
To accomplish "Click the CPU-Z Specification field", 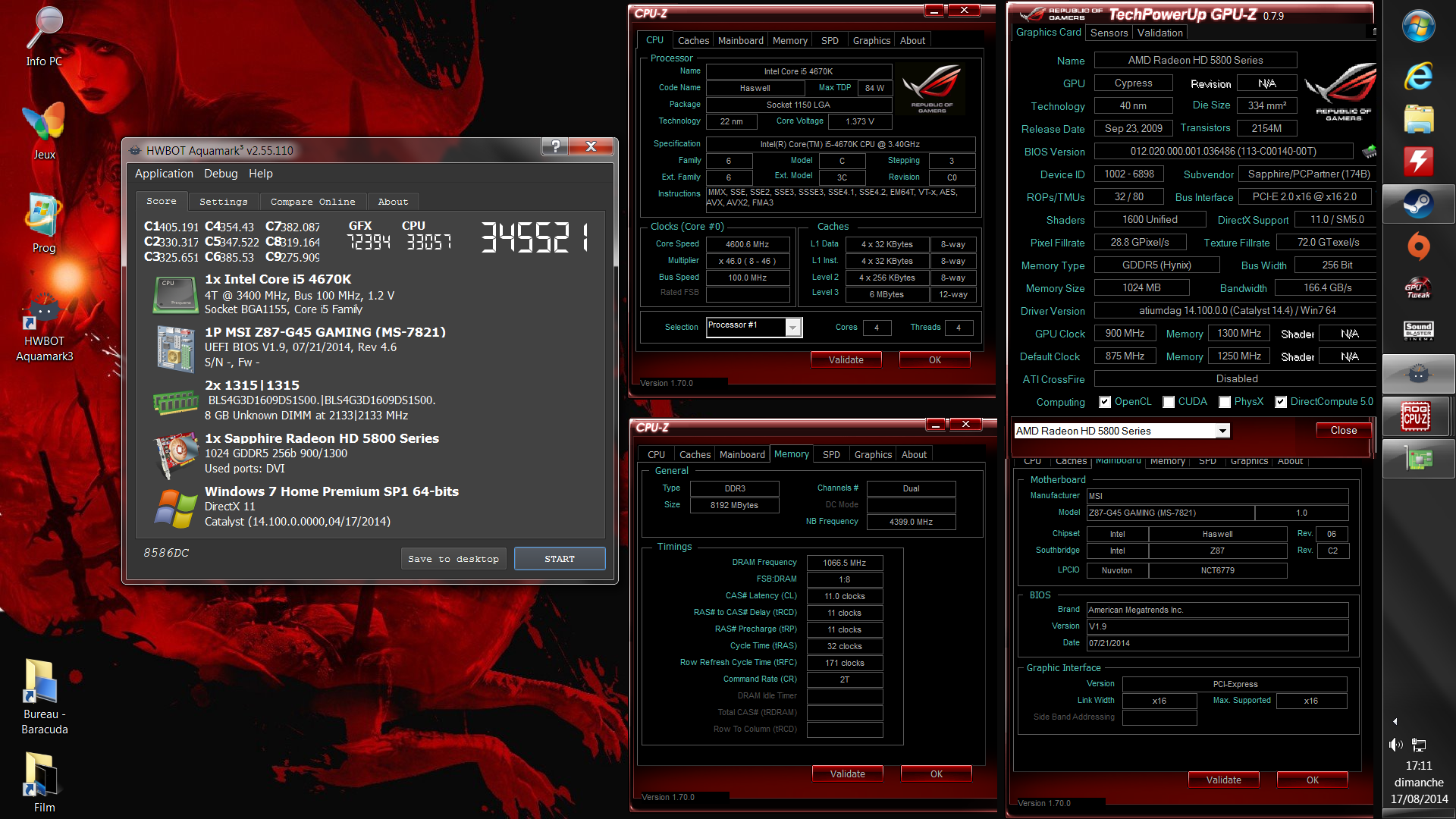I will (840, 144).
